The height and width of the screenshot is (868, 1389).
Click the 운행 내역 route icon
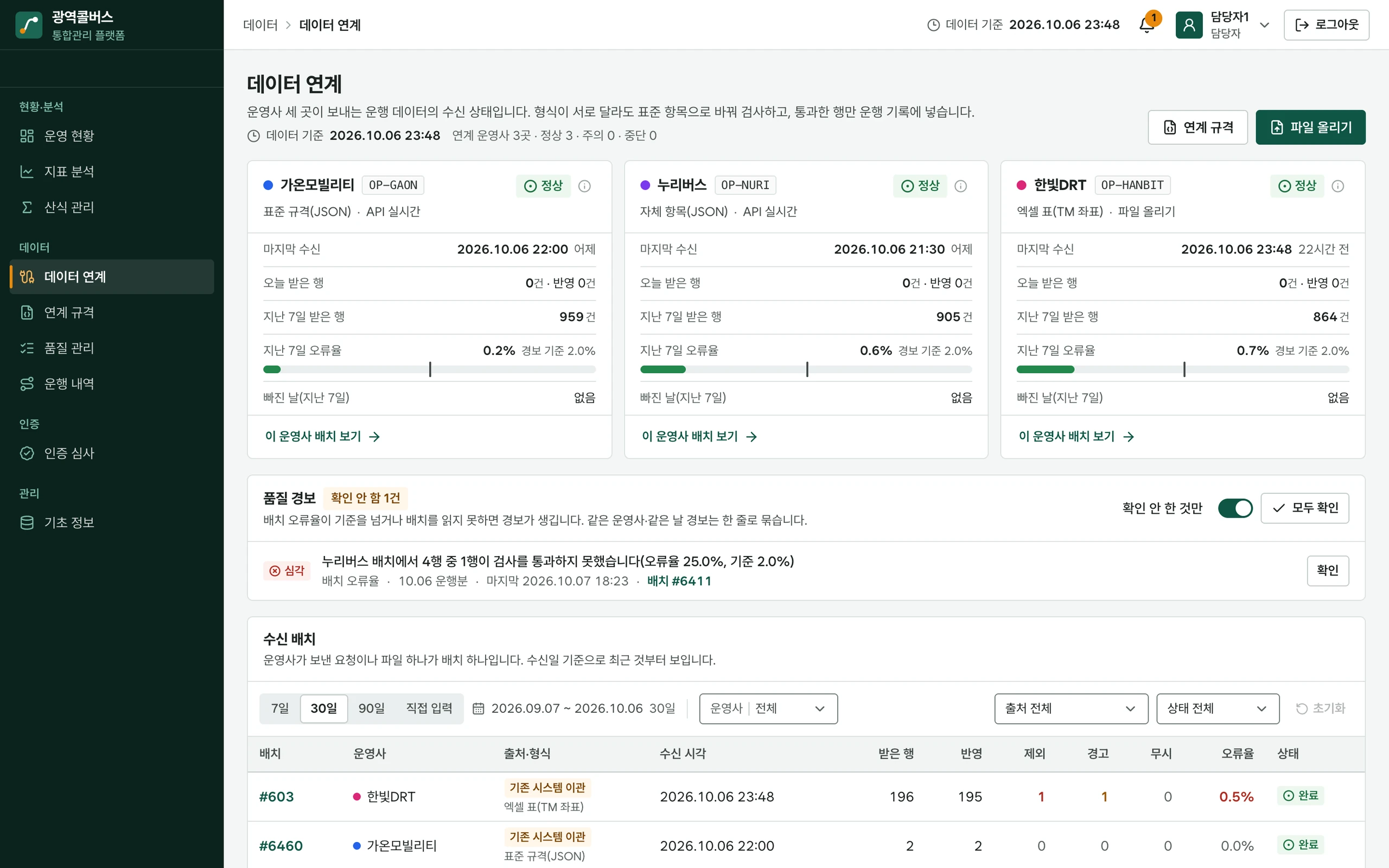(x=27, y=384)
